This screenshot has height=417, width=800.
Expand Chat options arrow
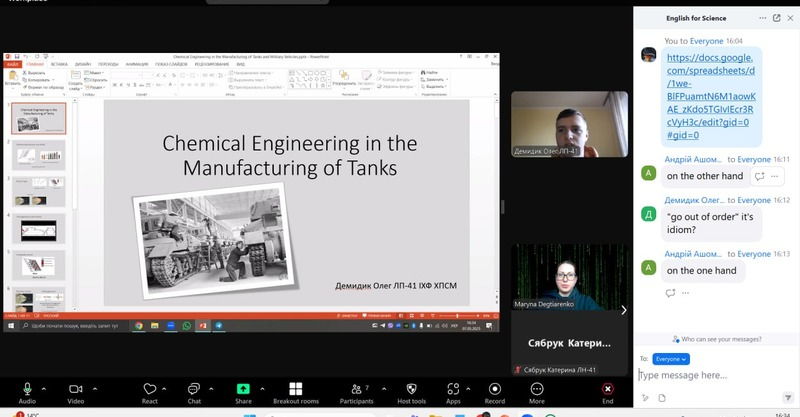tap(211, 389)
